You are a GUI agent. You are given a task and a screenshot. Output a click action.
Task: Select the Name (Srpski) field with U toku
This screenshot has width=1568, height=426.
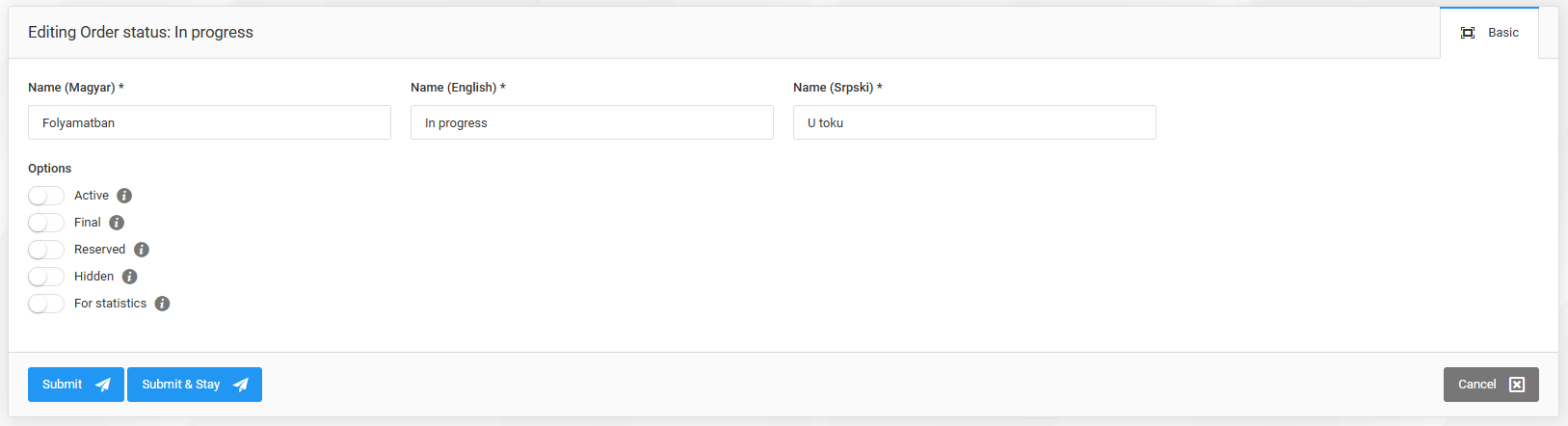(x=974, y=122)
